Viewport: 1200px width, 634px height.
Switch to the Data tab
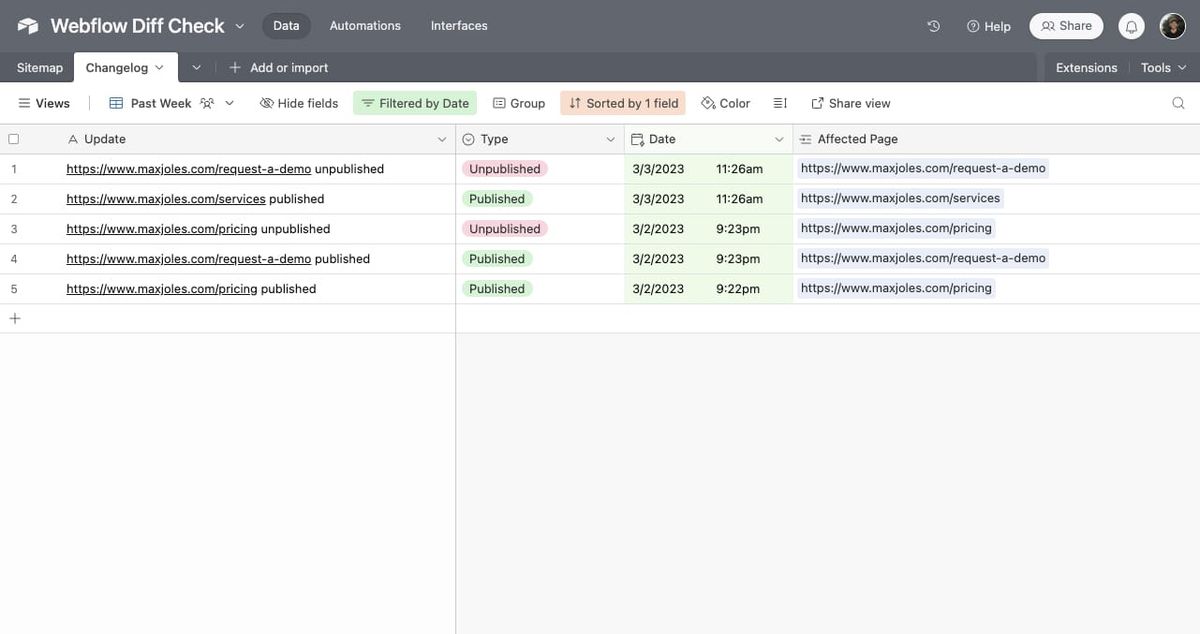[x=286, y=26]
